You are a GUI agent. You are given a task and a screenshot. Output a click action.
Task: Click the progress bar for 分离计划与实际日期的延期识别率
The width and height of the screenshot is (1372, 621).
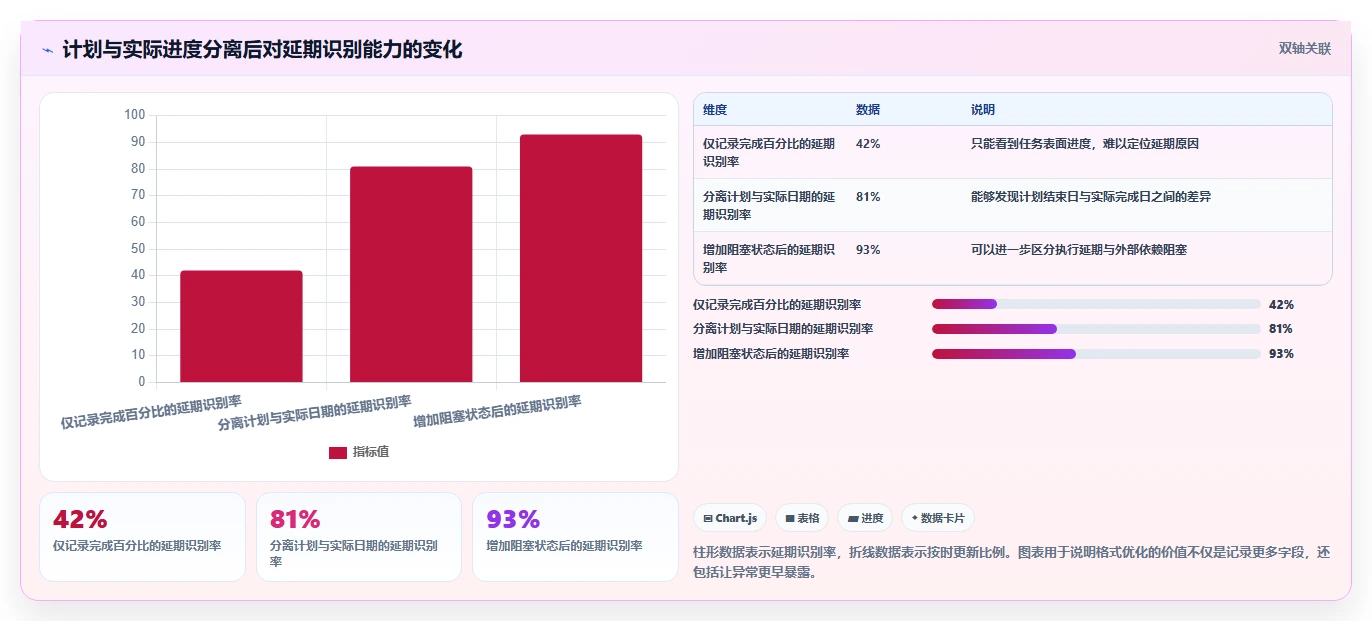tap(1096, 329)
